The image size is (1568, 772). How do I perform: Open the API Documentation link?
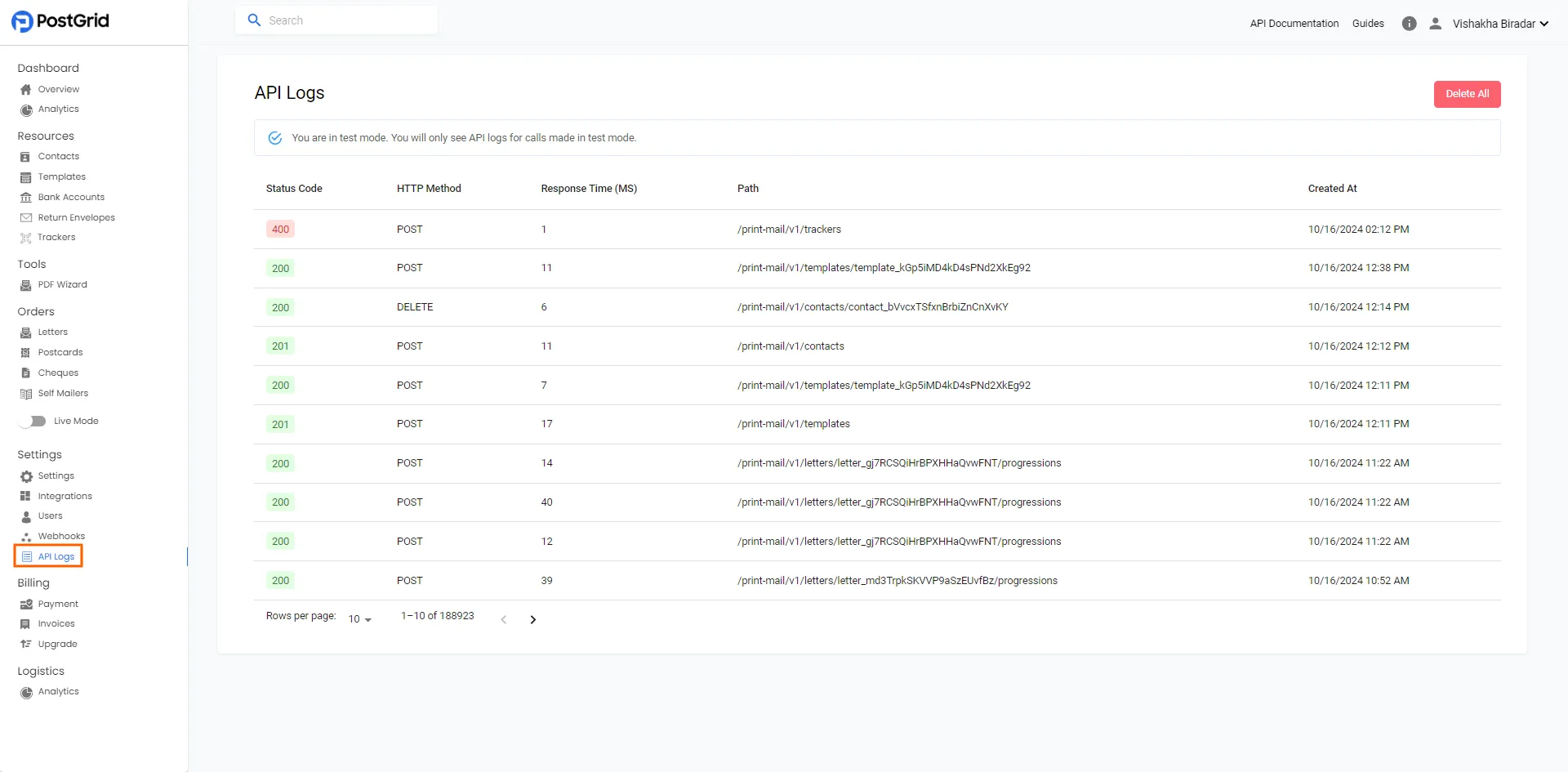point(1294,24)
